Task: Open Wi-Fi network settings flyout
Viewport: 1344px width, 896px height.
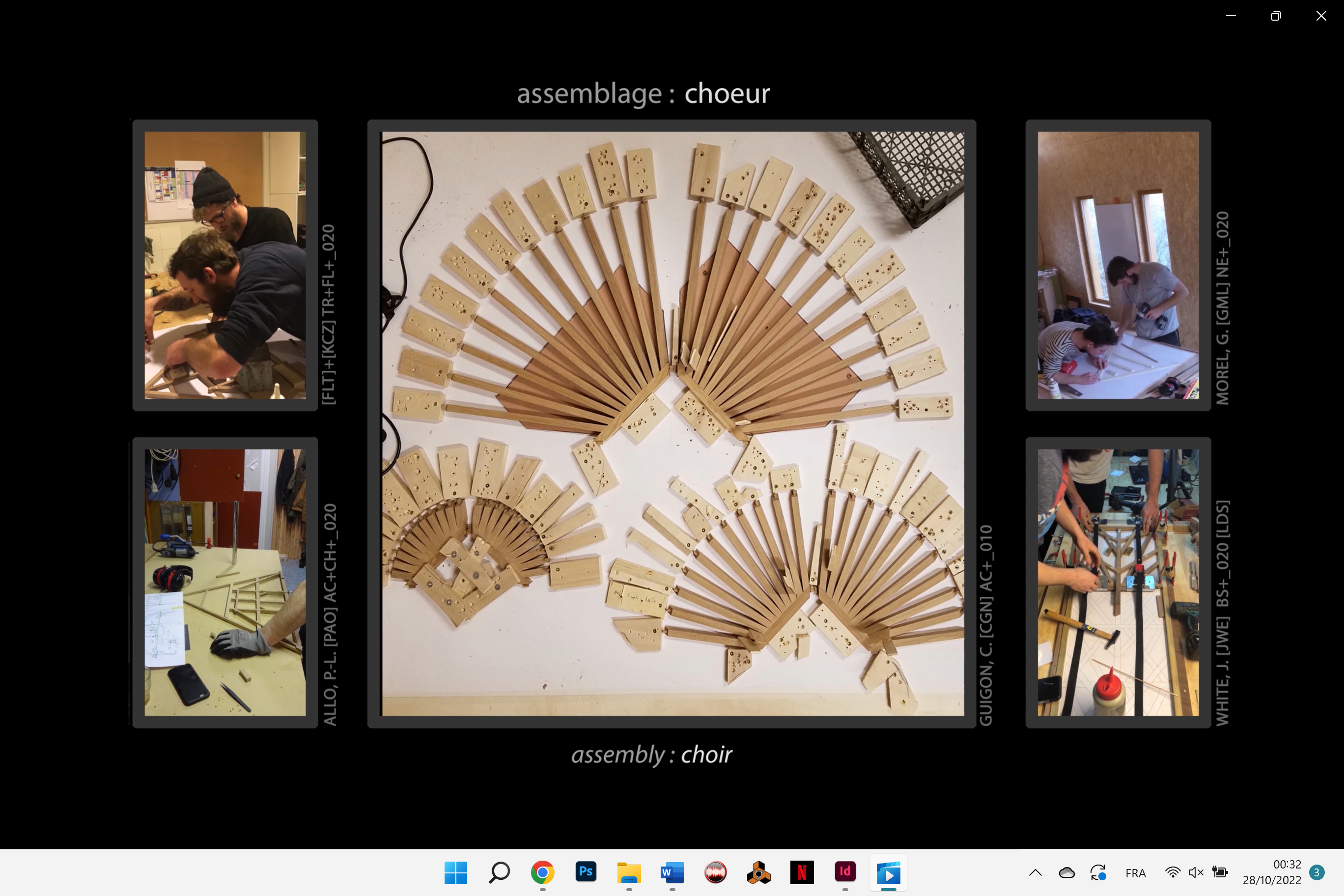Action: click(x=1173, y=872)
